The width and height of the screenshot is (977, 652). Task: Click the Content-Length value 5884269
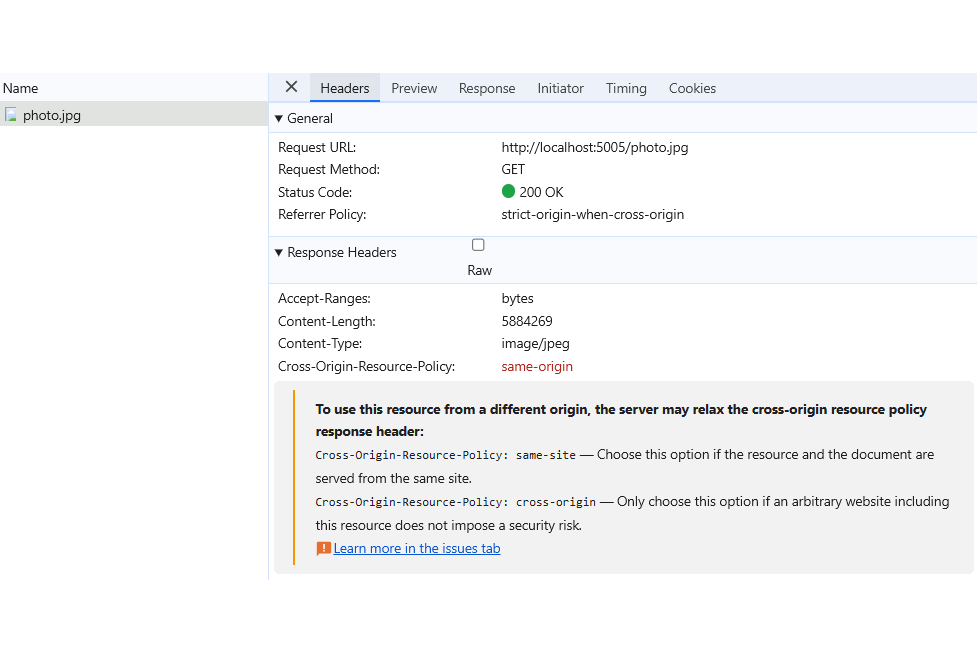click(527, 321)
